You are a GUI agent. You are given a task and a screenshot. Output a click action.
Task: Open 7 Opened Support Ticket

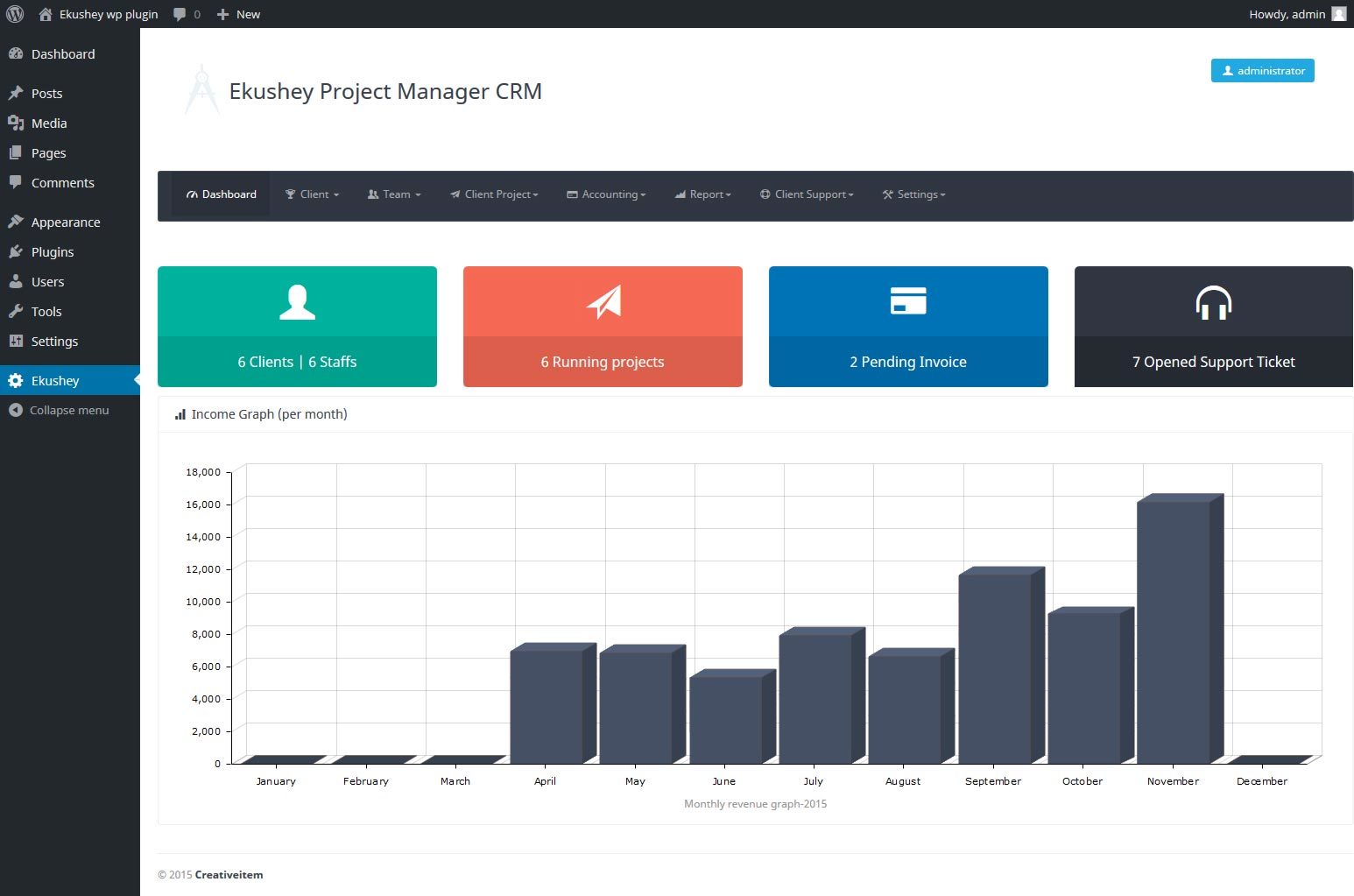coord(1214,362)
